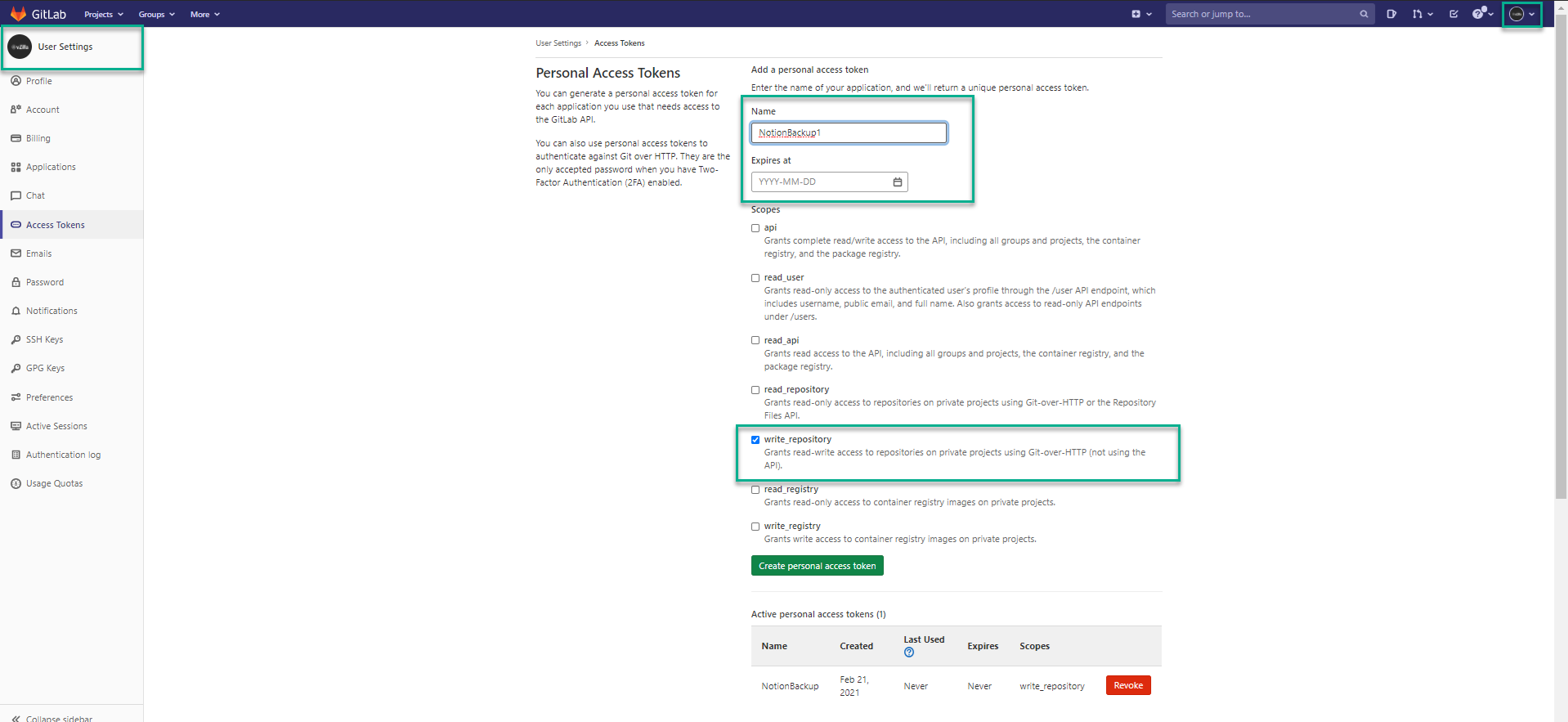Click the token Name input field
Image resolution: width=1568 pixels, height=722 pixels.
(849, 132)
